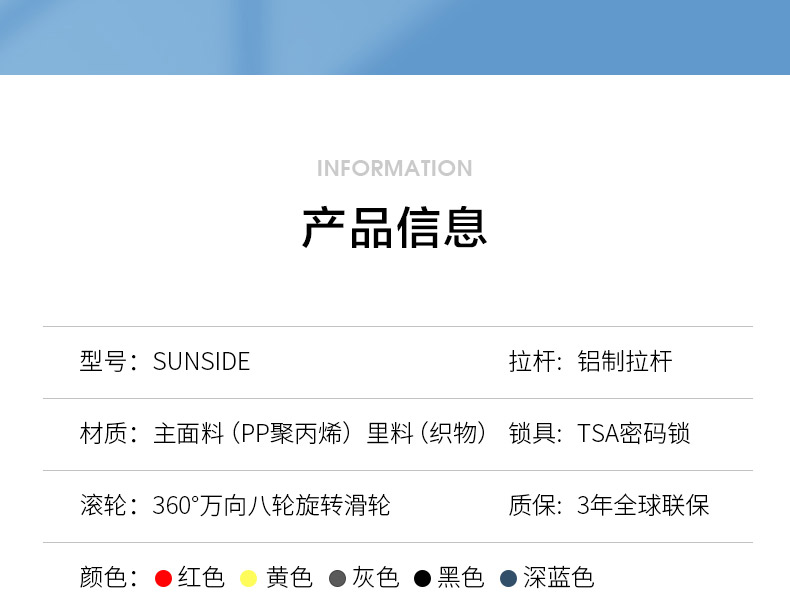The height and width of the screenshot is (612, 790).
Task: Pick the black color dot
Action: coord(423,578)
